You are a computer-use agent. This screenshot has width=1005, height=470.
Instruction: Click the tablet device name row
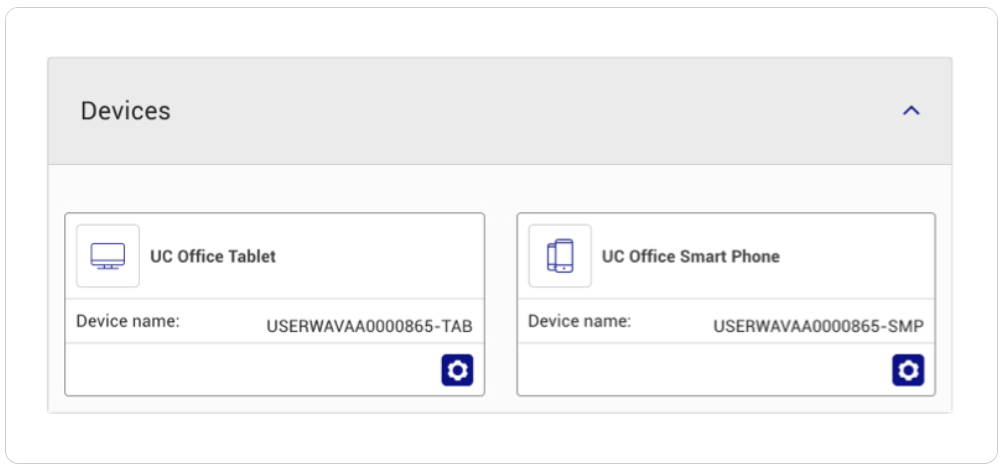coord(274,321)
